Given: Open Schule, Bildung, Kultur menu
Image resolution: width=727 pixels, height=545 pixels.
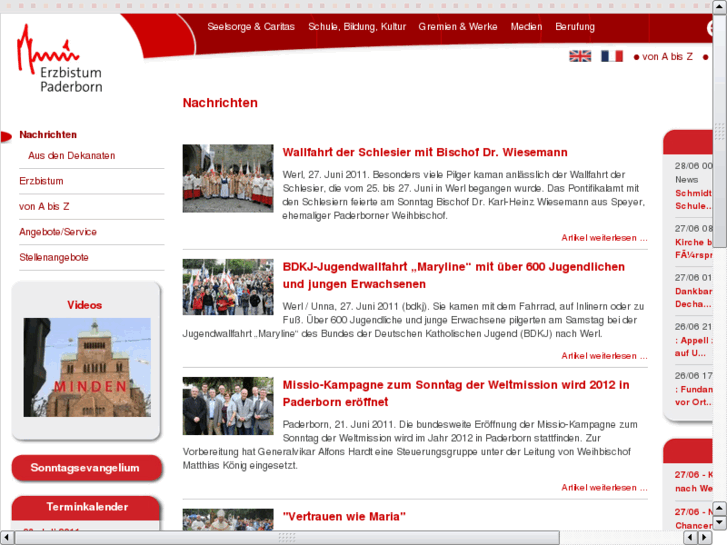Looking at the screenshot, I should [x=357, y=26].
